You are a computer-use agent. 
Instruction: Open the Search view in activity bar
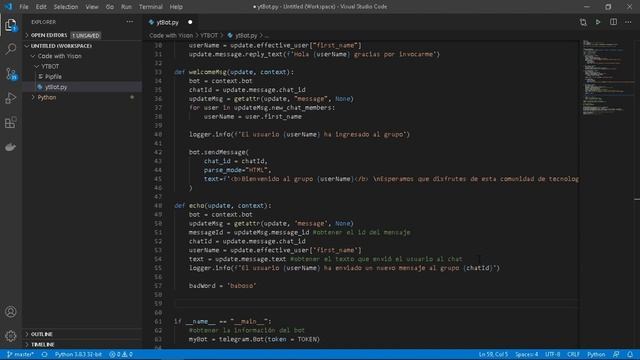tap(11, 49)
